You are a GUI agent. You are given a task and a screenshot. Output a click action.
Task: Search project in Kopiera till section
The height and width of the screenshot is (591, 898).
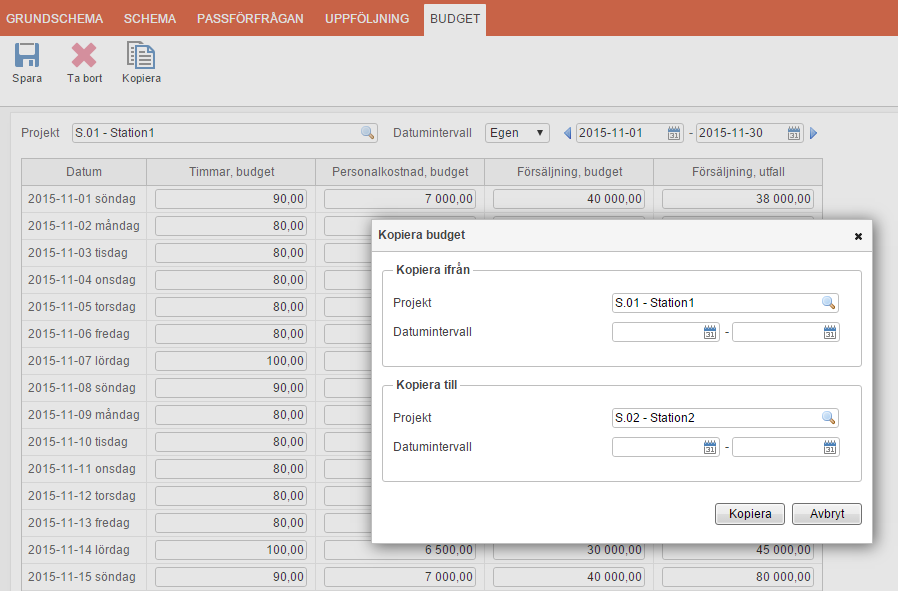coord(828,418)
